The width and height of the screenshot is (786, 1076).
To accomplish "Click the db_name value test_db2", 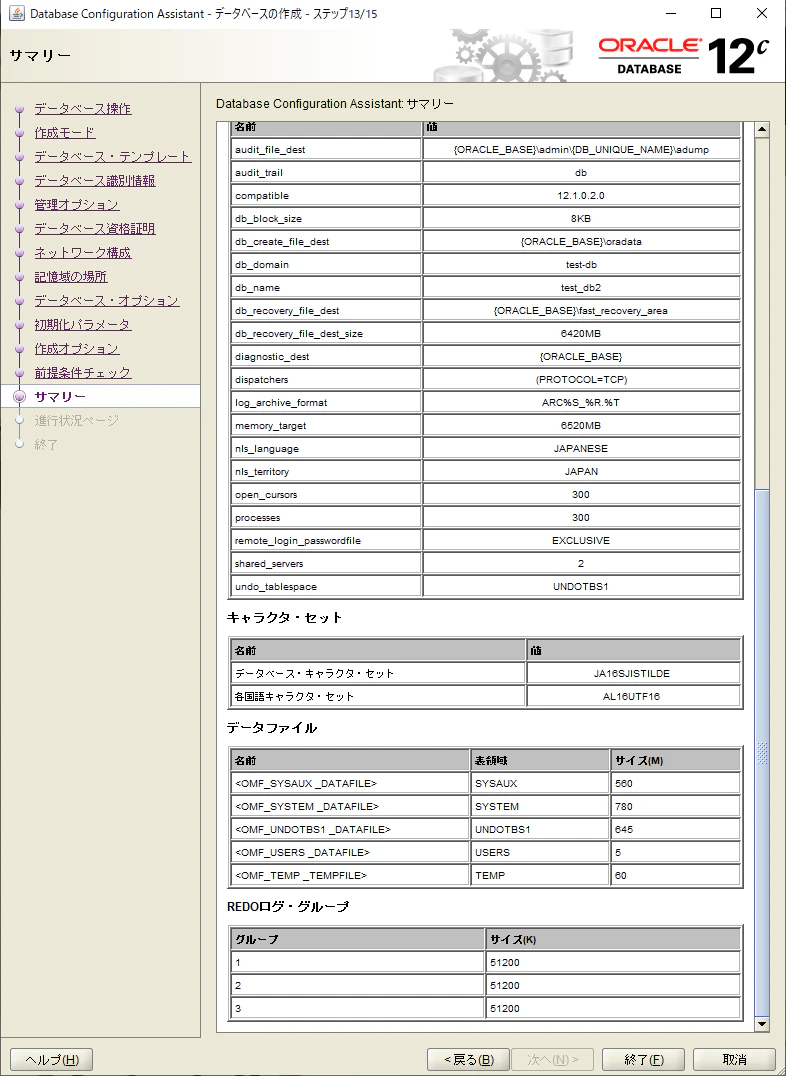I will (x=581, y=288).
